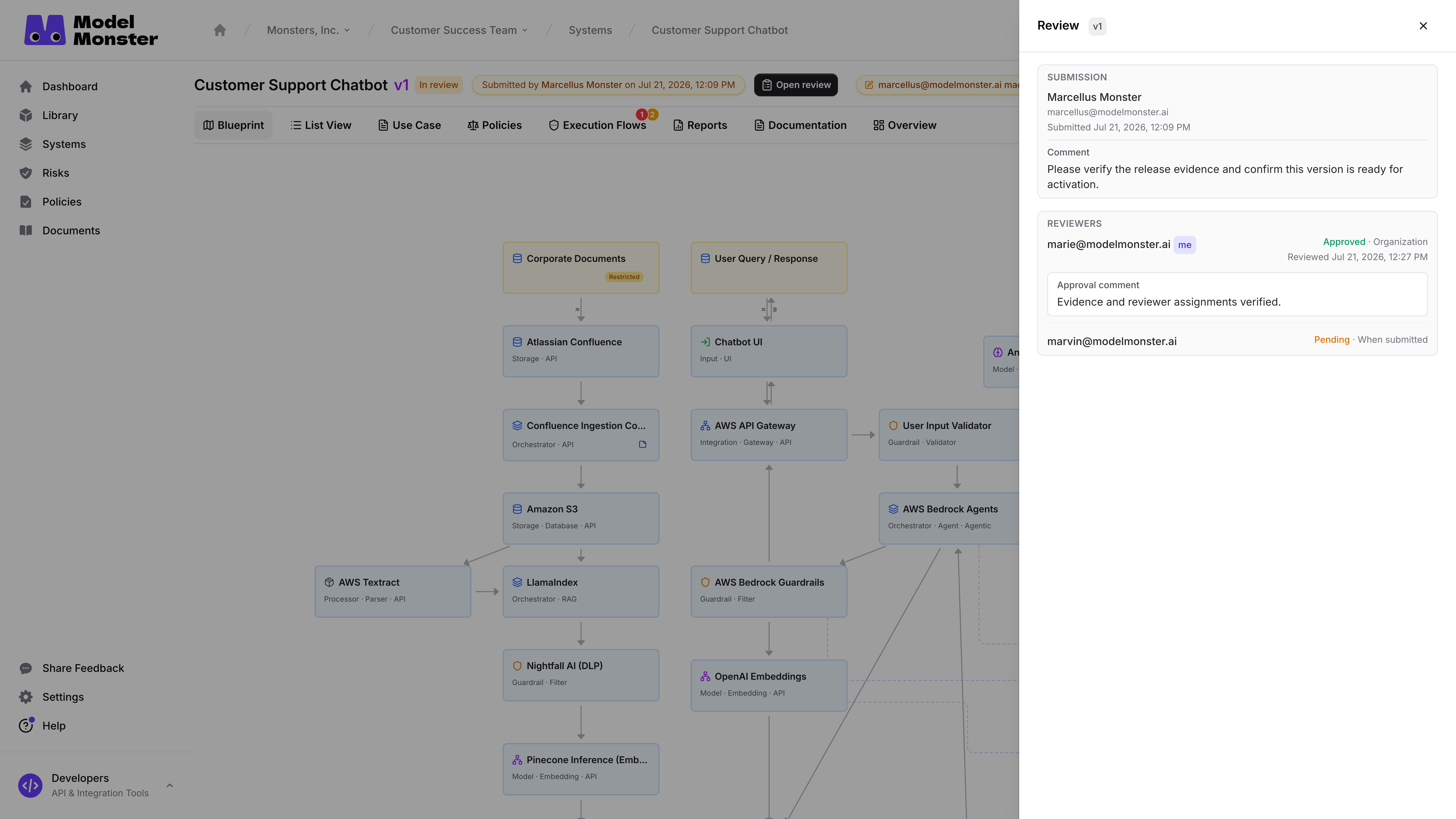Click the Customer Support Chatbot breadcrumb
Viewport: 1456px width, 819px height.
click(x=719, y=30)
